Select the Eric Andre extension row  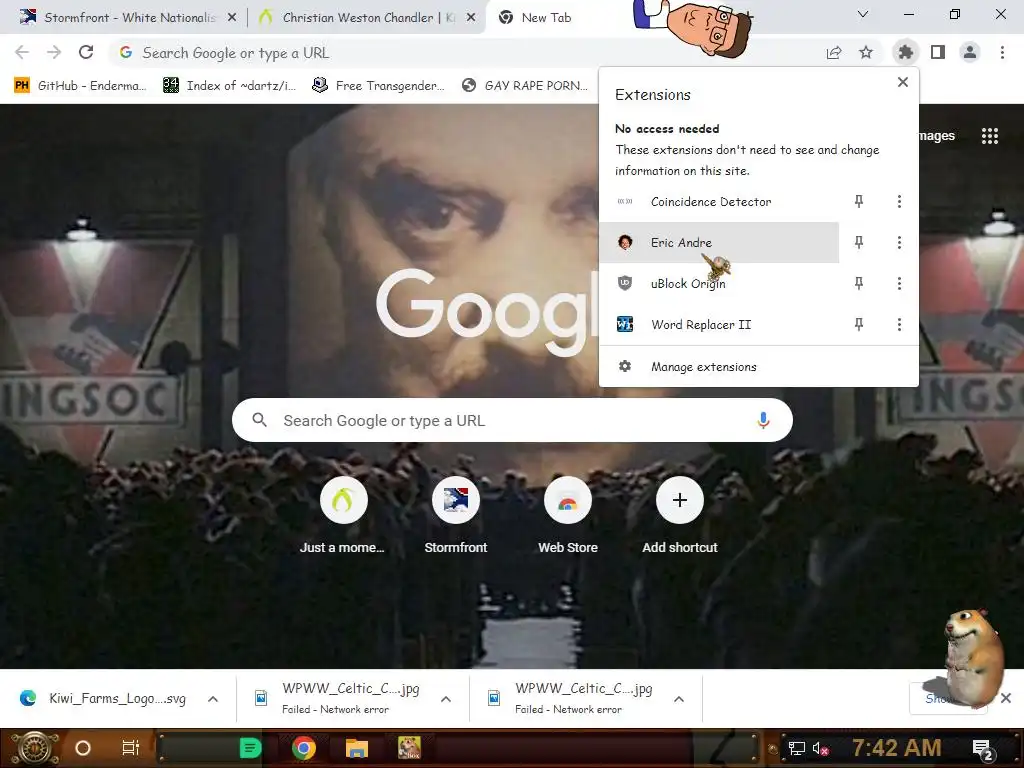click(x=719, y=243)
